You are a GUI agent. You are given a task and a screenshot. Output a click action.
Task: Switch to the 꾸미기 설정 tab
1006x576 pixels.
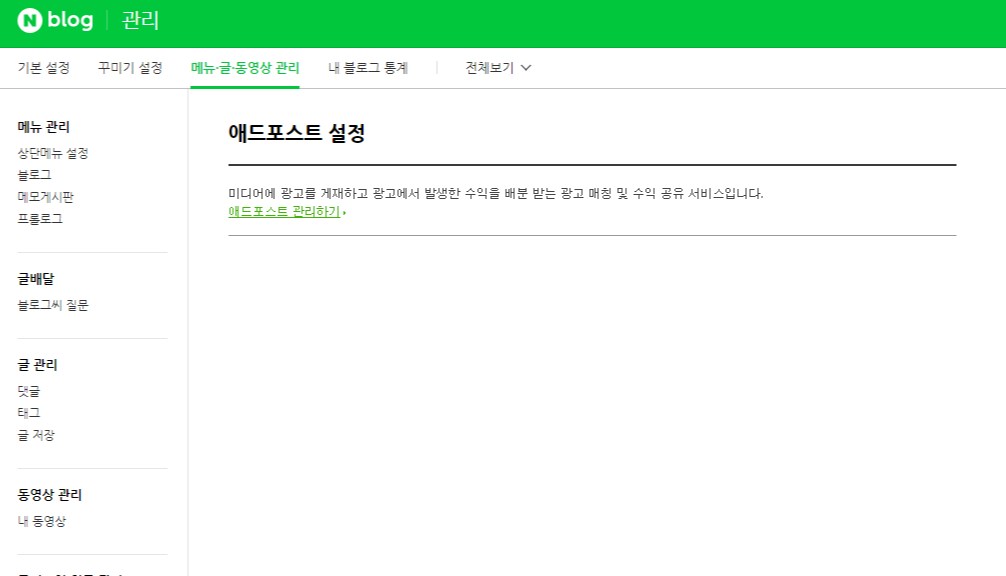click(x=130, y=68)
